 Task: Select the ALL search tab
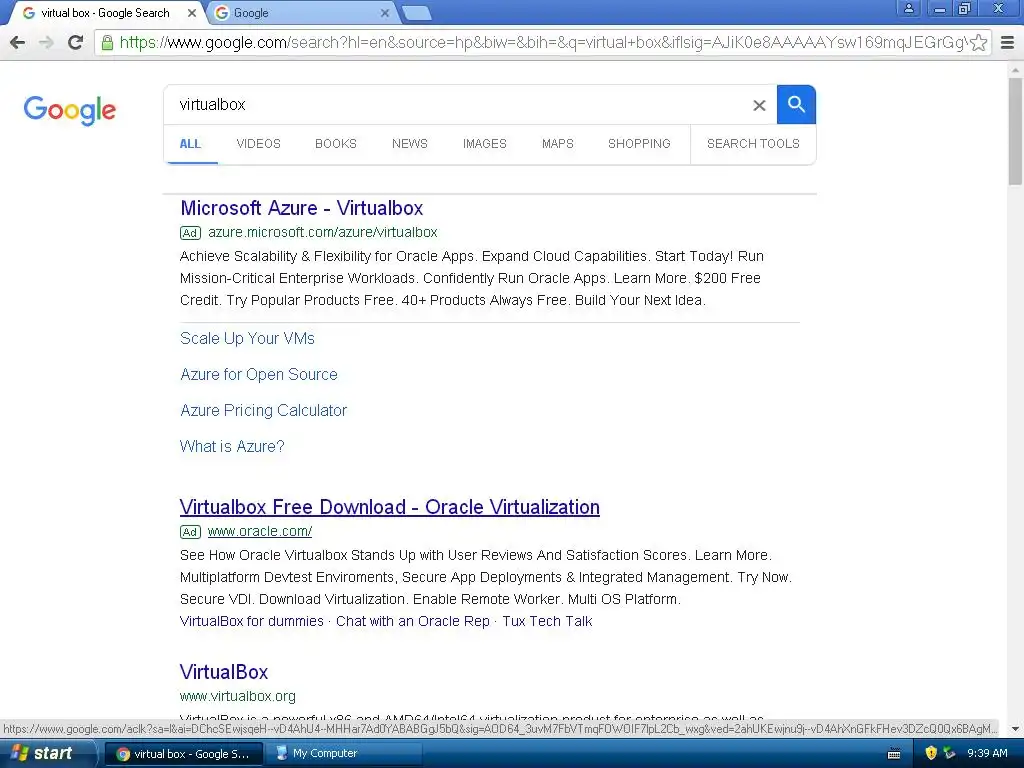pyautogui.click(x=190, y=144)
